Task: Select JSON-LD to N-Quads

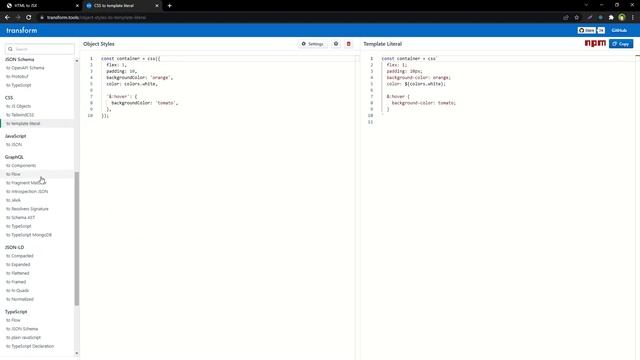Action: [18, 291]
